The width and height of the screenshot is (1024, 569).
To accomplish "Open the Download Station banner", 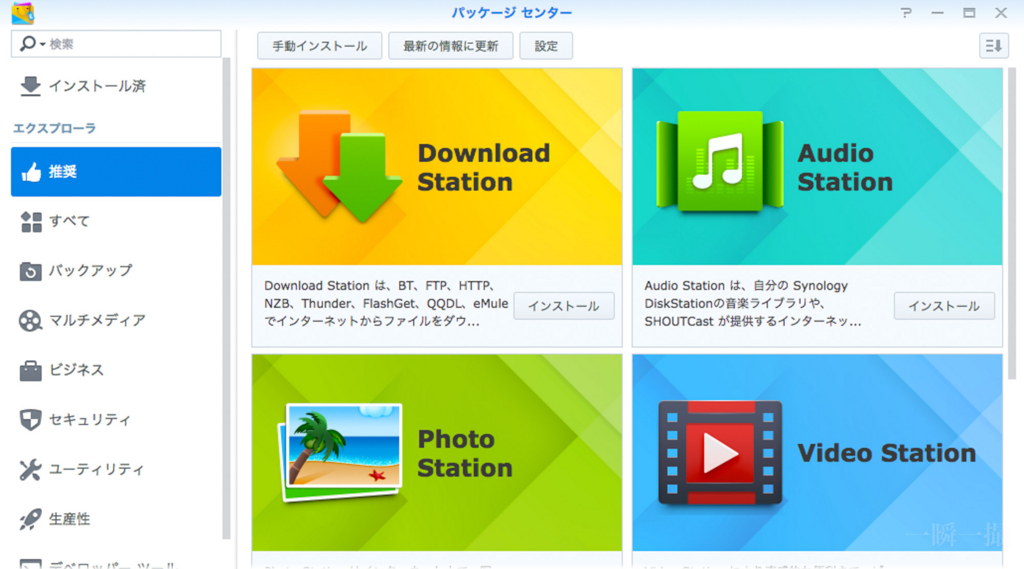I will 437,167.
